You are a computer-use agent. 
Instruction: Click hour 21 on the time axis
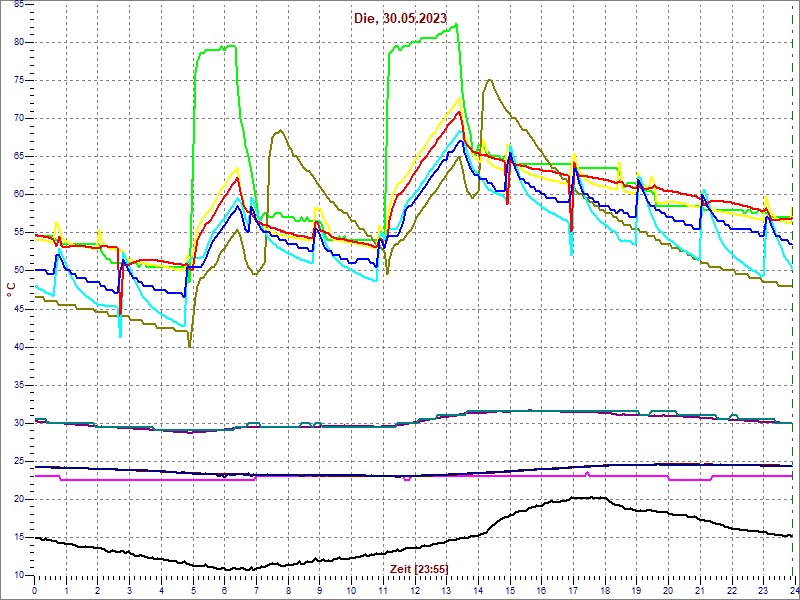point(699,588)
